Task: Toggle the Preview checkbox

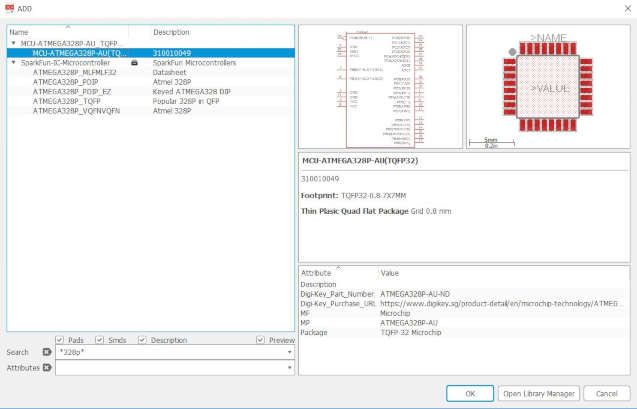Action: [x=260, y=340]
